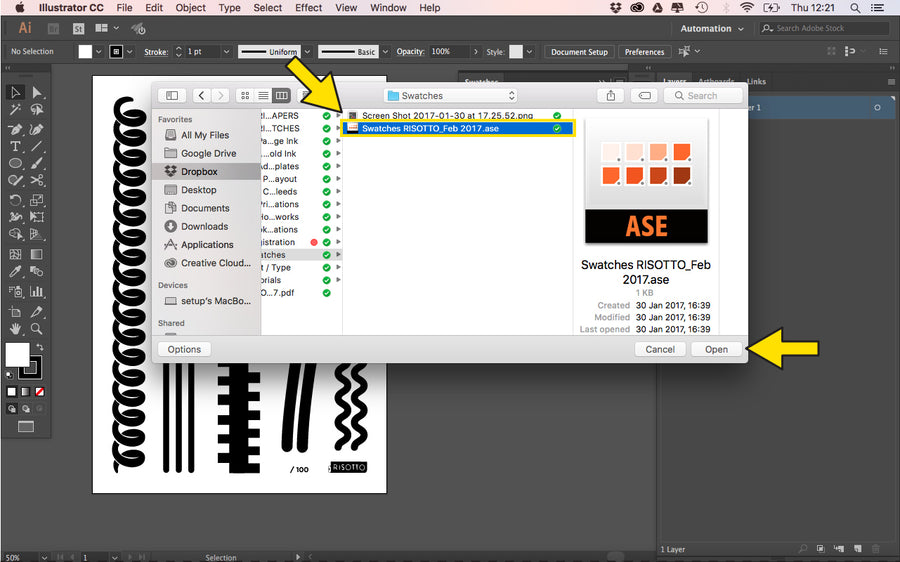Open the Effect menu
Image resolution: width=900 pixels, height=562 pixels.
308,8
